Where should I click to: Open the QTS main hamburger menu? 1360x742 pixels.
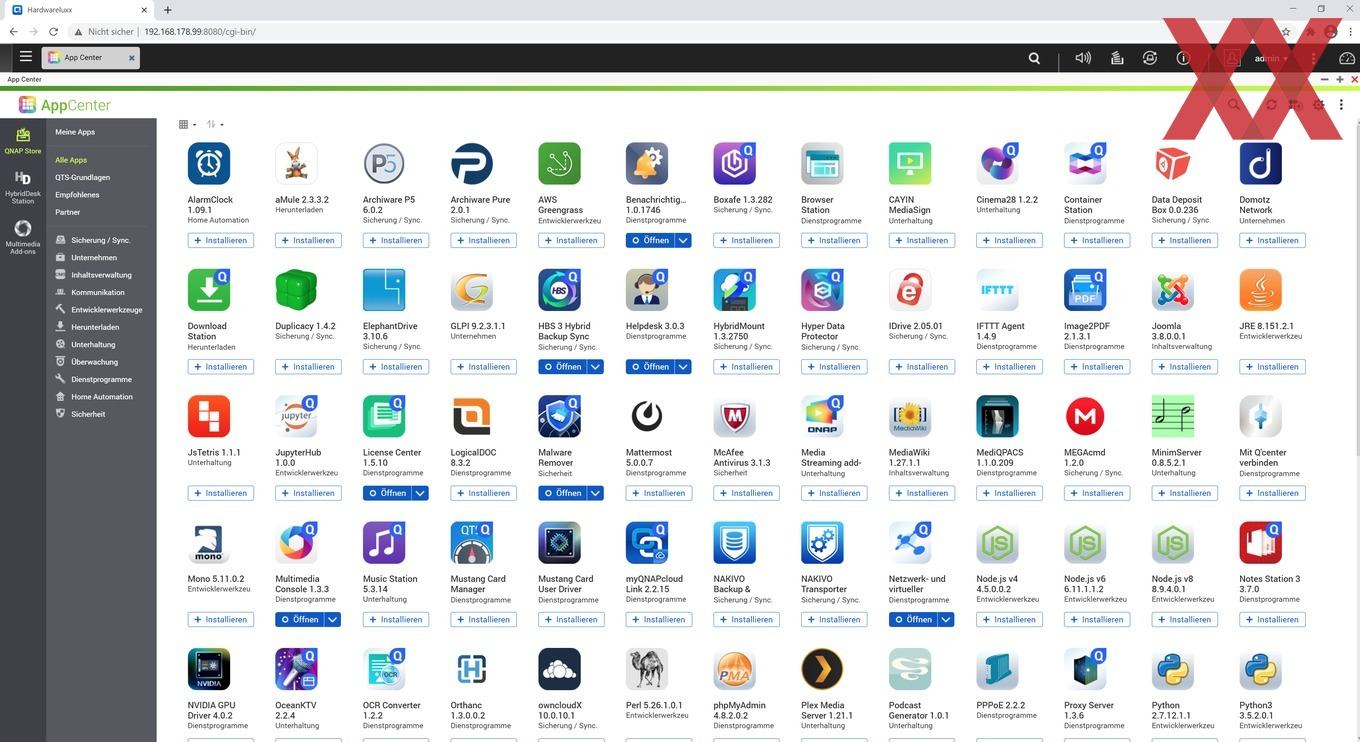click(26, 57)
